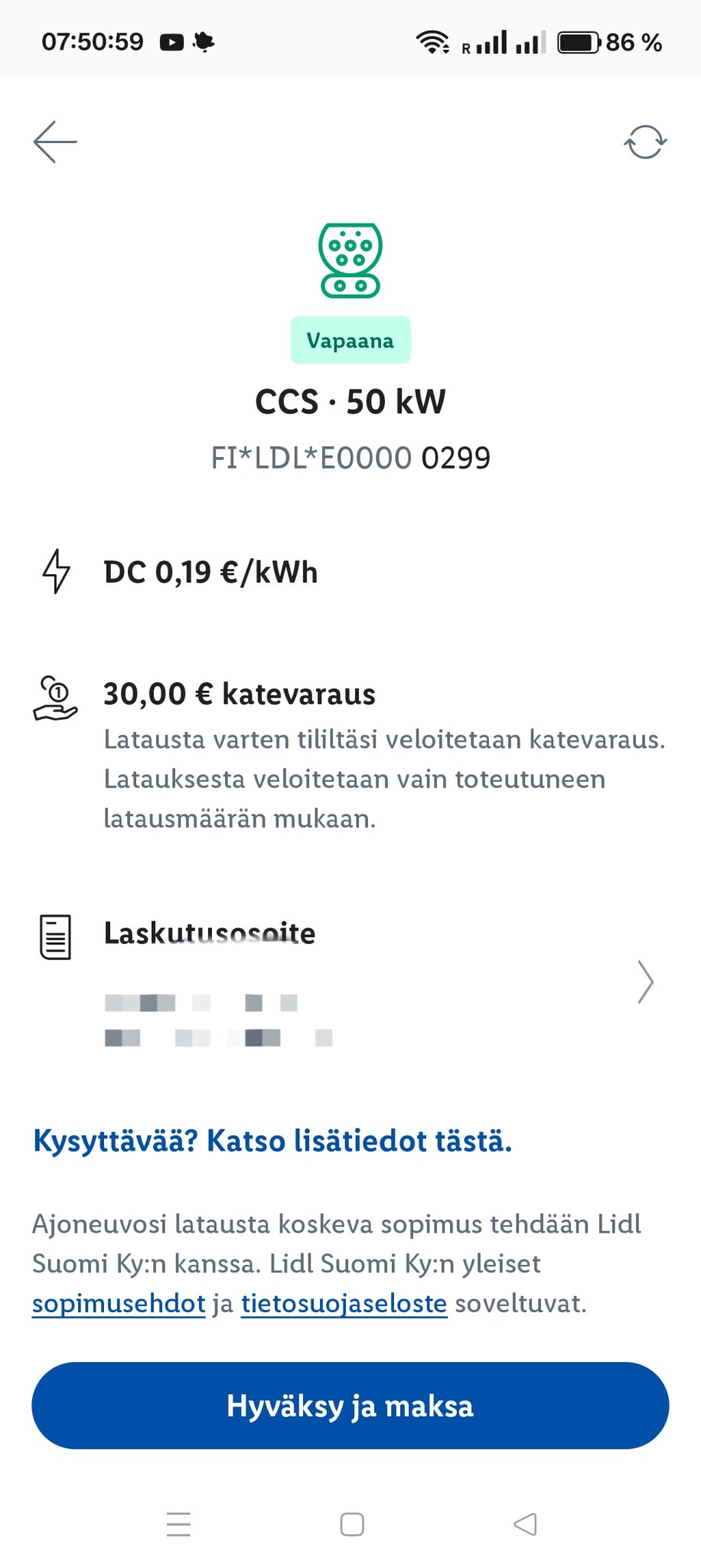Tap the lightning bolt price icon

56,571
